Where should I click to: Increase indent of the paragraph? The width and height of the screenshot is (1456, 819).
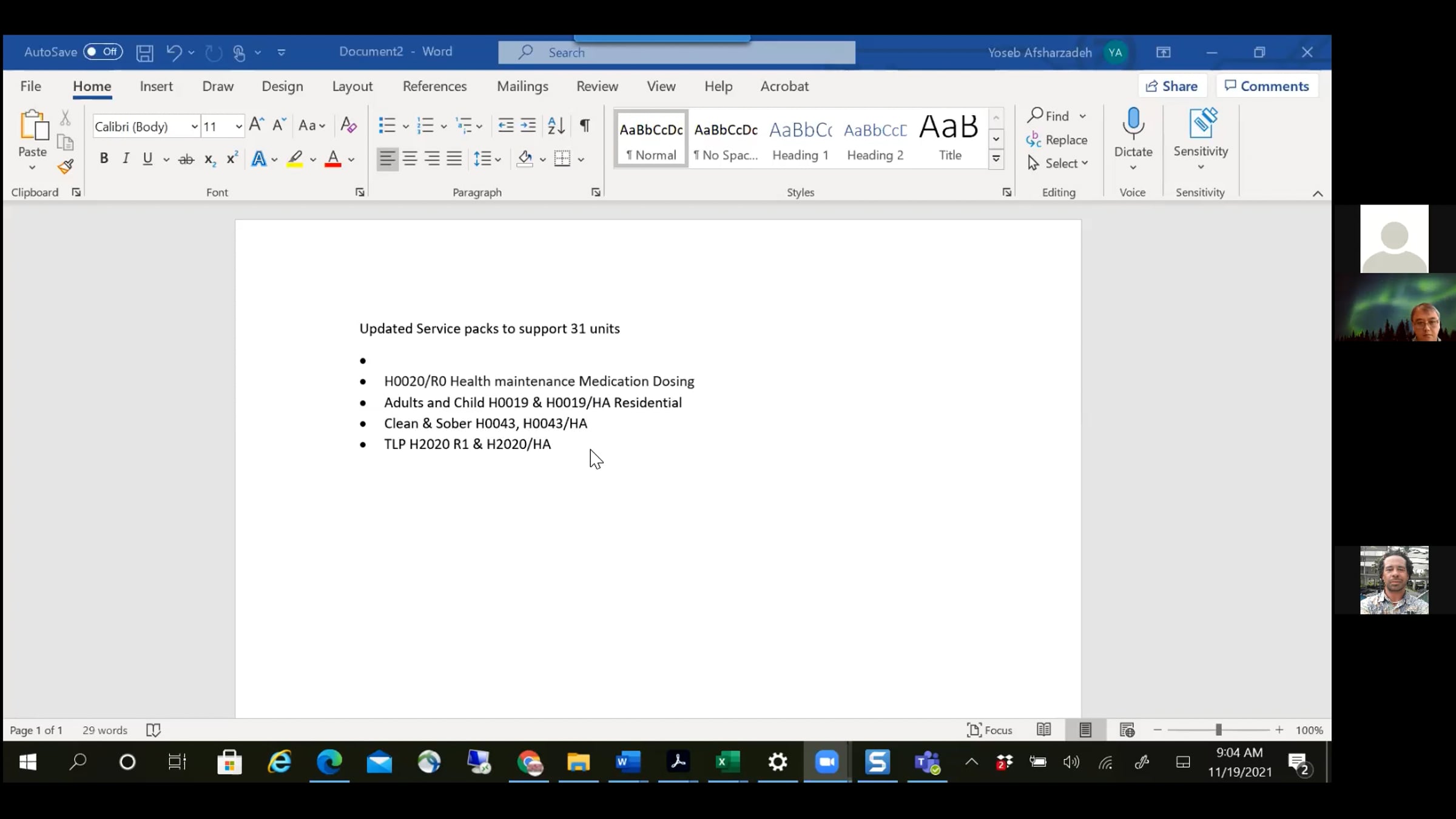[x=528, y=126]
